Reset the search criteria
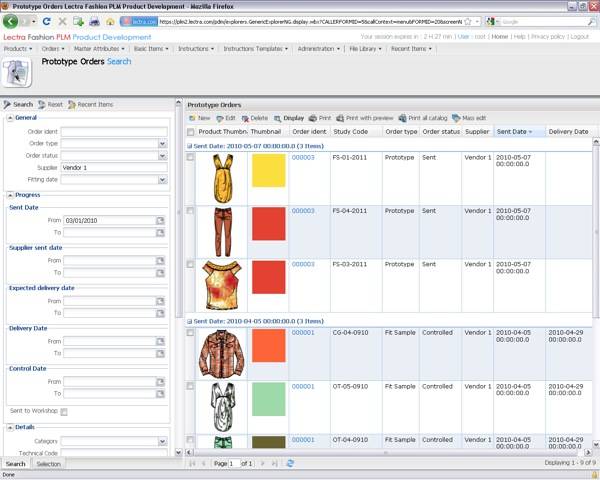600x480 pixels. [51, 104]
